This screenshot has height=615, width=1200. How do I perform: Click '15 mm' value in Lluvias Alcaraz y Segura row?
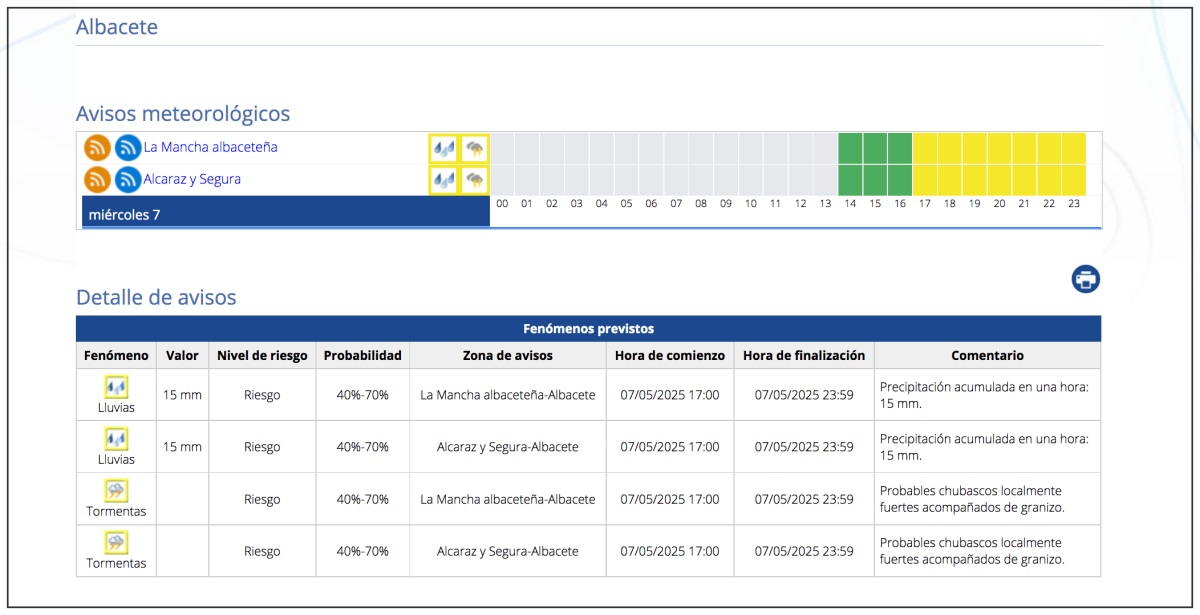click(x=182, y=447)
